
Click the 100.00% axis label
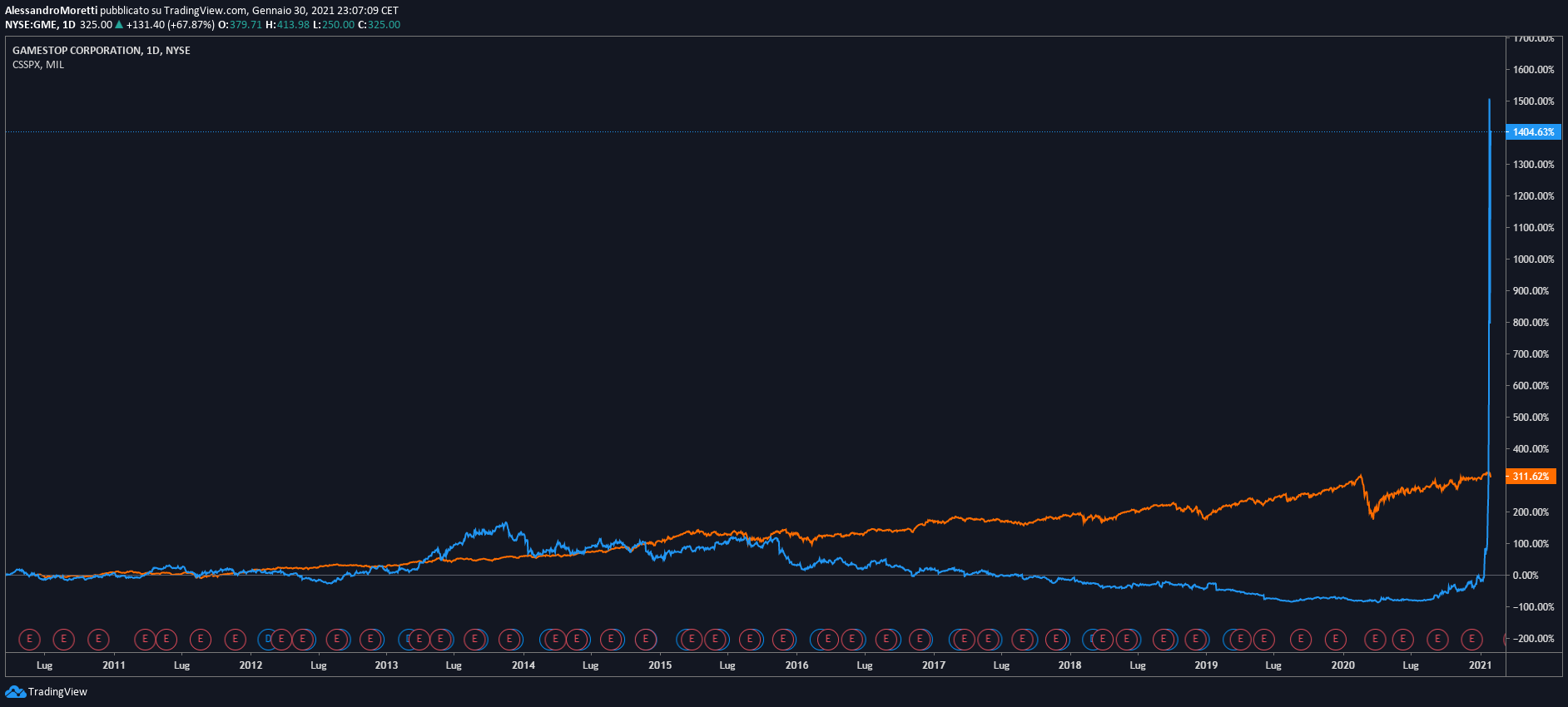(1531, 544)
